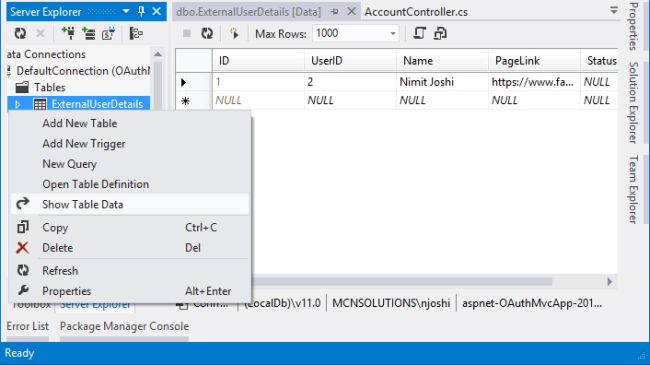Pin the Server Explorer panel
The width and height of the screenshot is (650, 365).
tap(141, 12)
